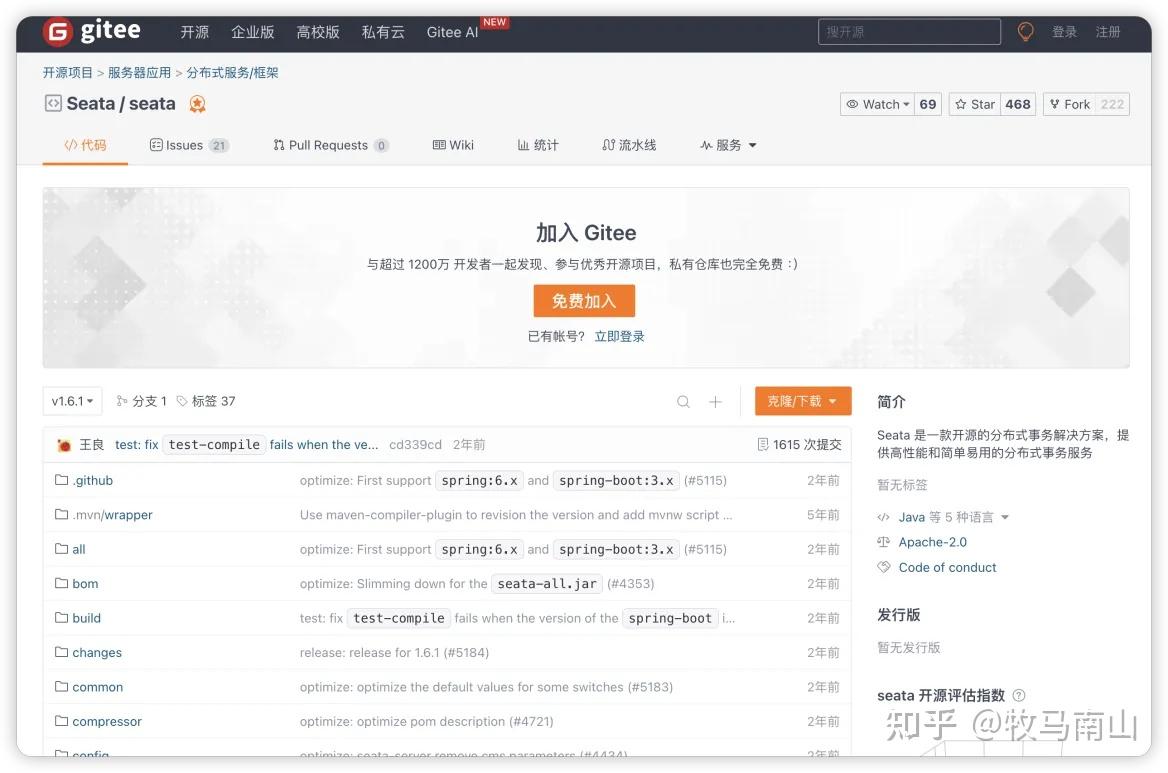This screenshot has width=1168, height=773.
Task: Click the star count 468
Action: (x=1018, y=104)
